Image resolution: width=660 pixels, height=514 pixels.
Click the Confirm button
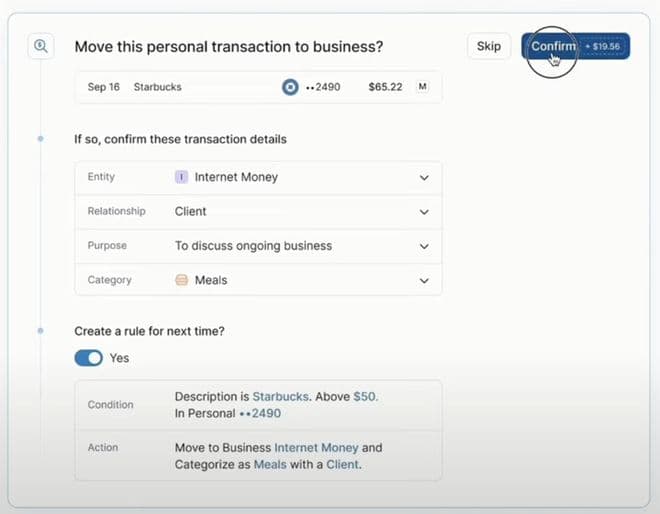(553, 47)
